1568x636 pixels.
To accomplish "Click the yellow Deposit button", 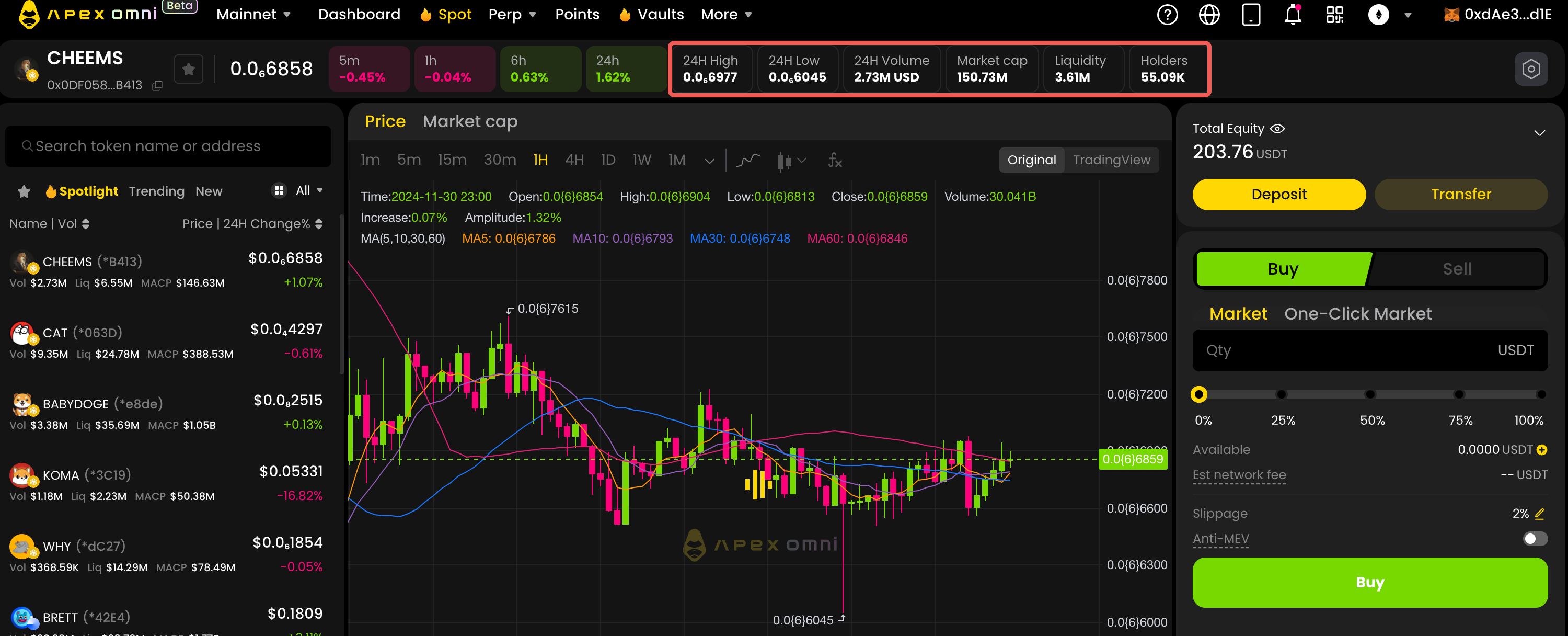I will 1278,195.
